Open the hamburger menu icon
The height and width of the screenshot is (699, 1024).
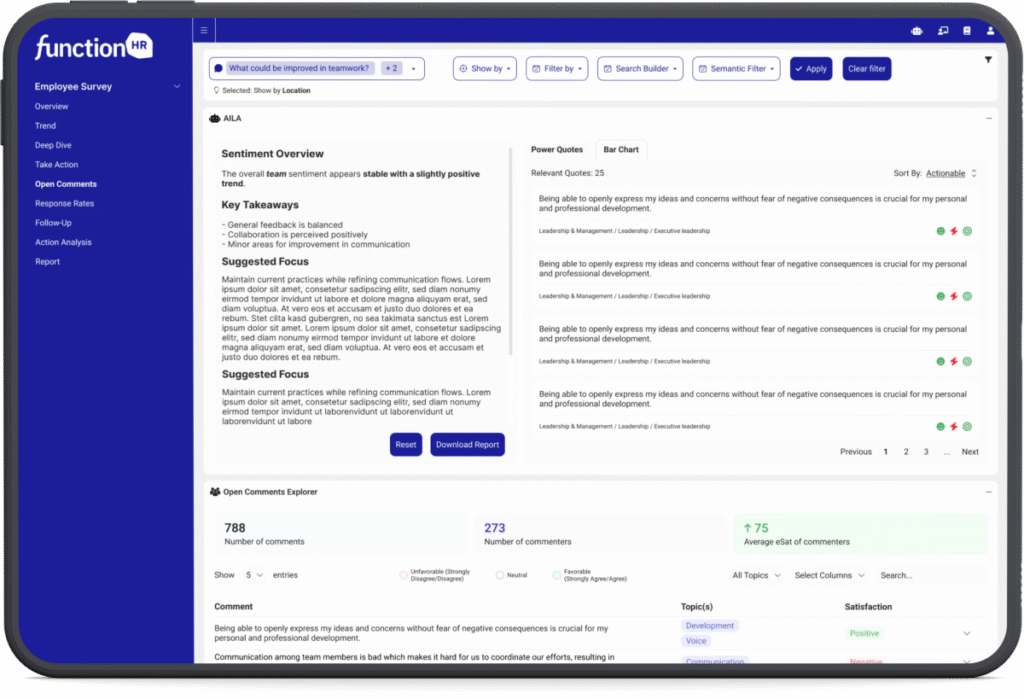click(204, 30)
